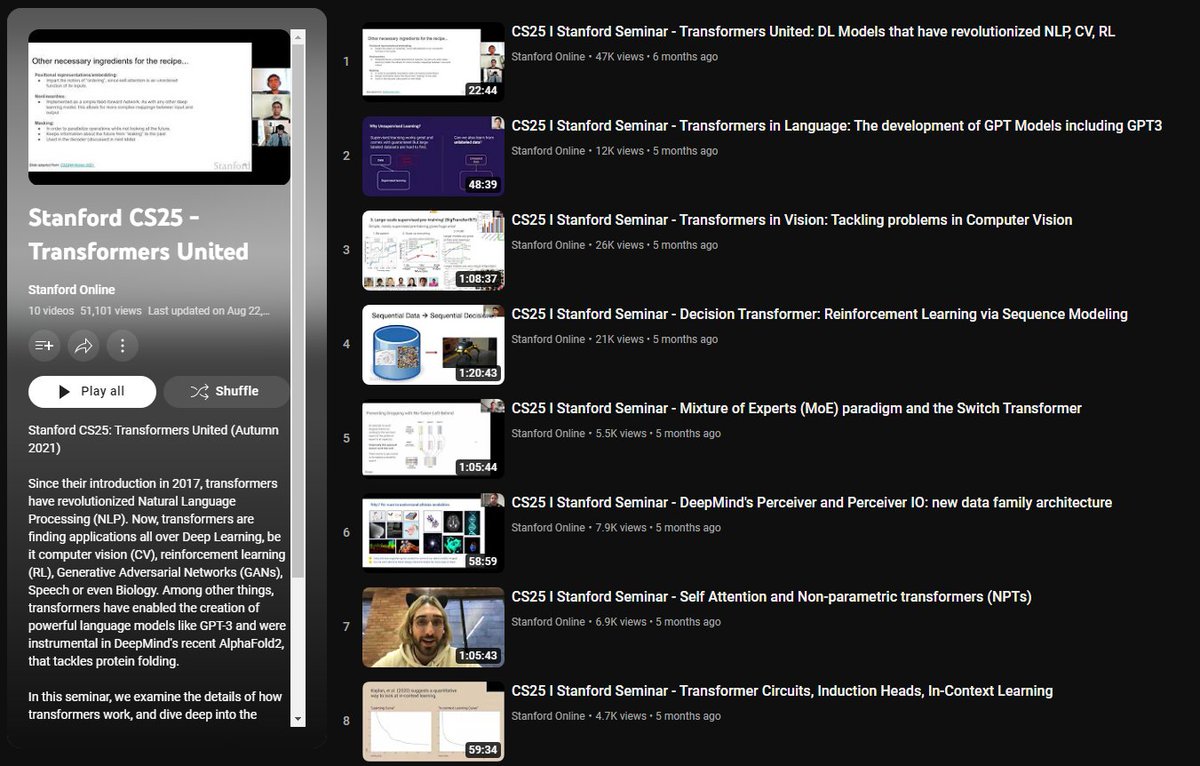Click the '26K views' metadata text
1200x766 pixels.
pyautogui.click(x=619, y=245)
